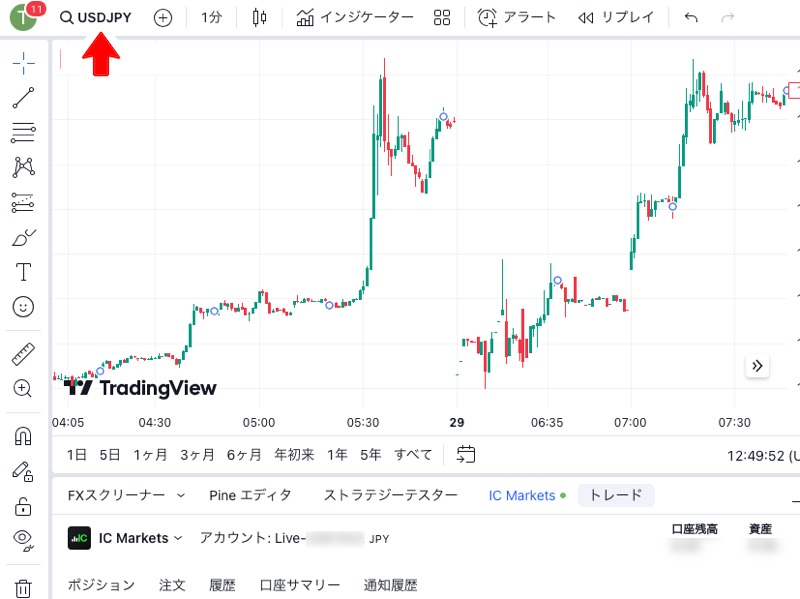Set chart range to 3ヶ月
The width and height of the screenshot is (800, 599).
[x=197, y=454]
